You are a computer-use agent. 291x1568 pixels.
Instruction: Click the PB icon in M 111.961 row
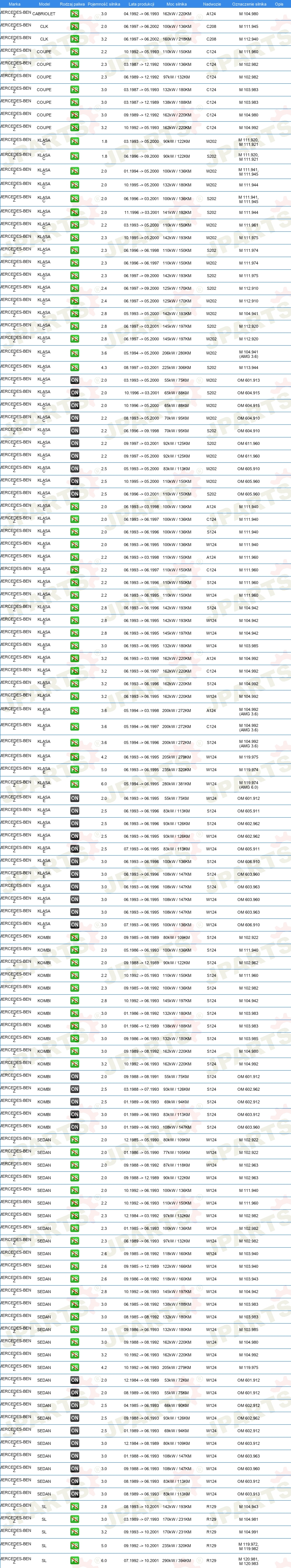coord(74,225)
